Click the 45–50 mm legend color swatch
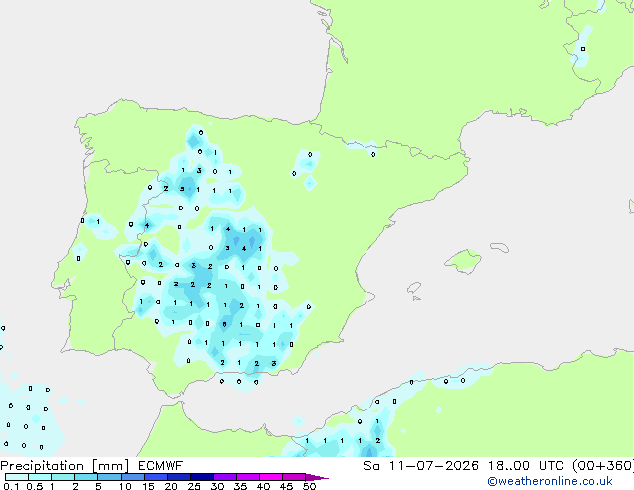Screen dimensions: 634x490 pos(294,477)
